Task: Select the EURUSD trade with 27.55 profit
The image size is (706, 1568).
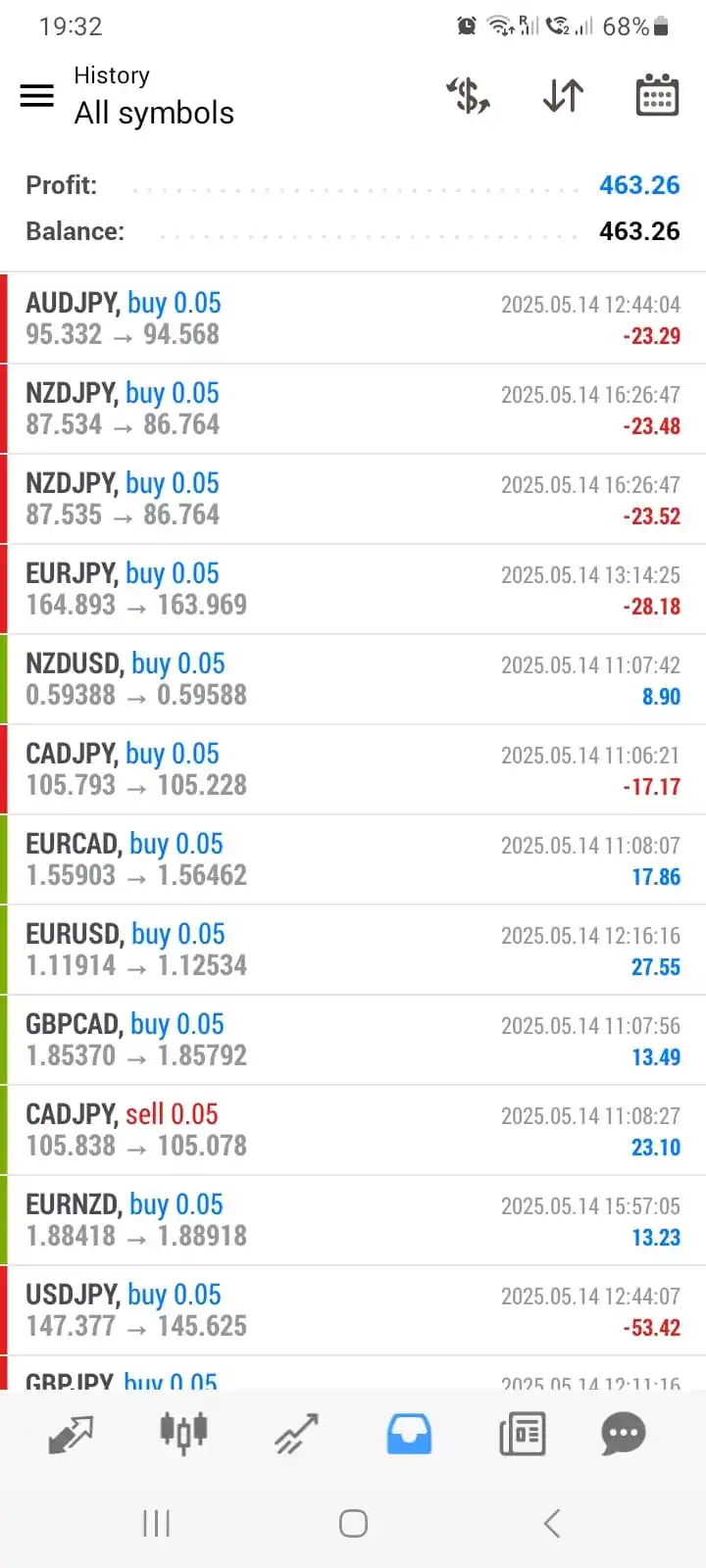Action: pyautogui.click(x=353, y=950)
